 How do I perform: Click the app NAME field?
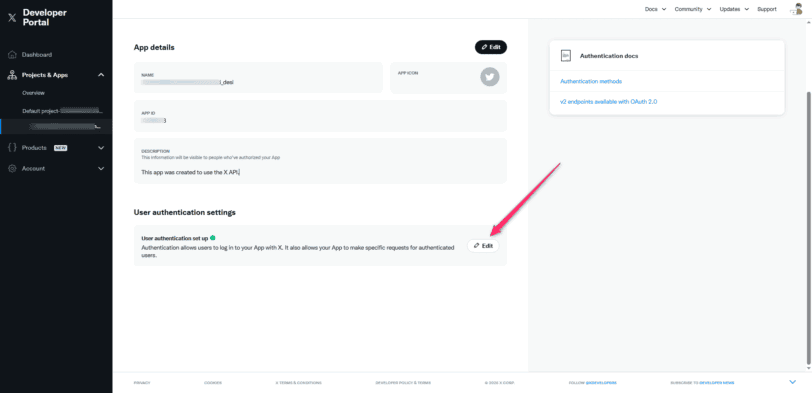click(x=258, y=78)
